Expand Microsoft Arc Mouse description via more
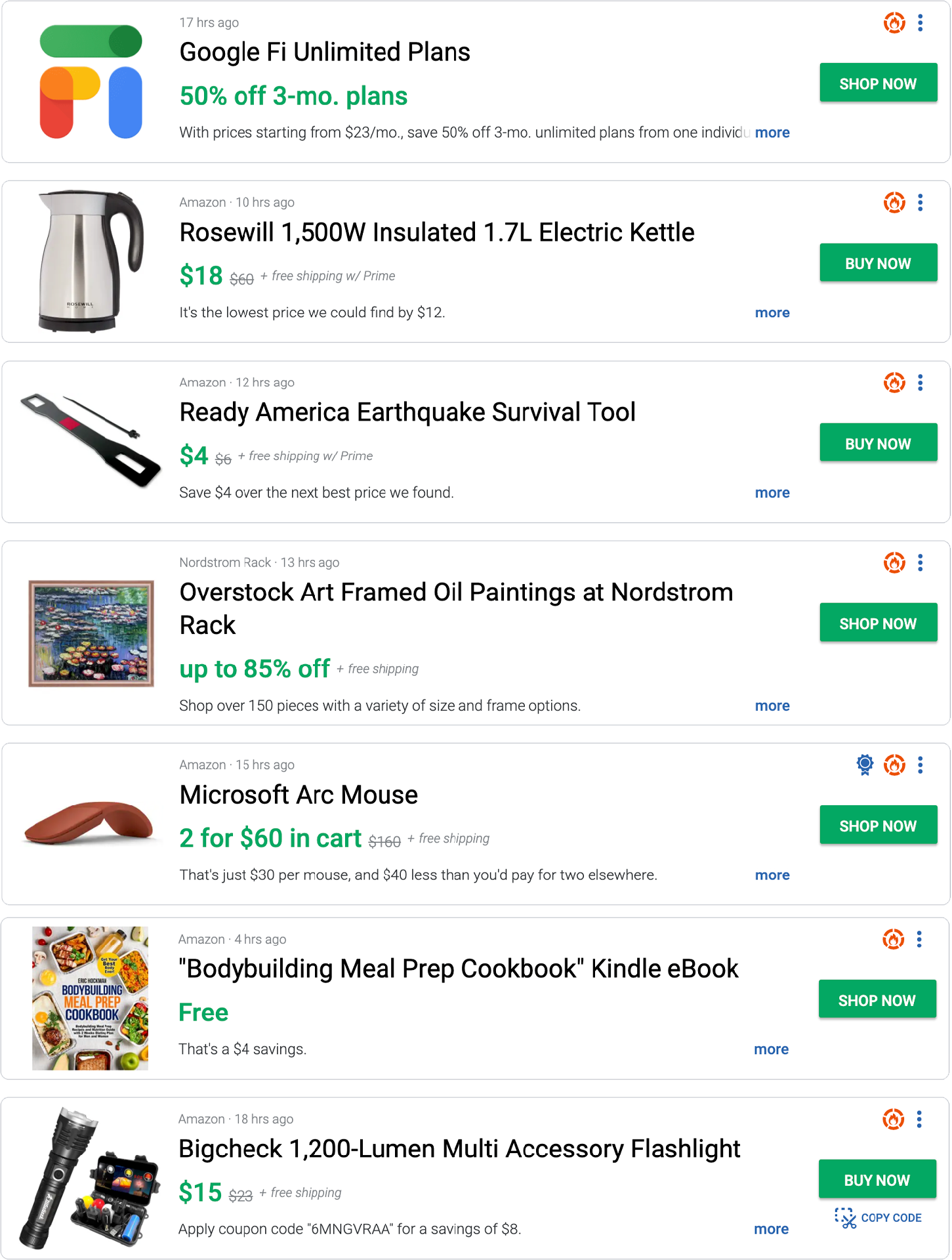 772,875
